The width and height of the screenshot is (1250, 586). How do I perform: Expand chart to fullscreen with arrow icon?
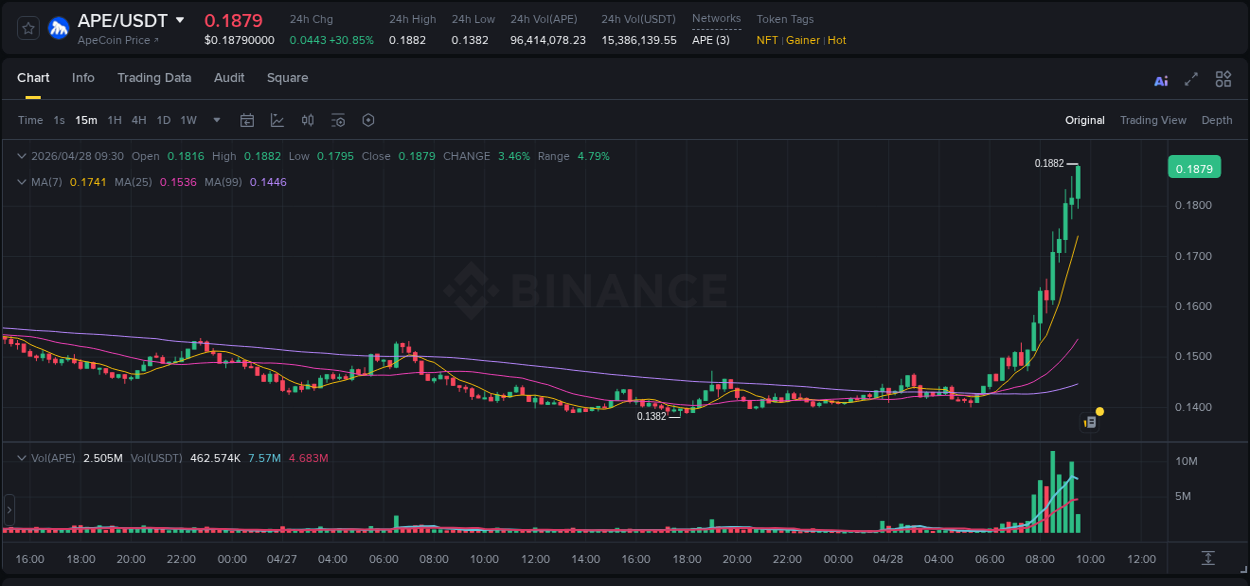click(1191, 79)
